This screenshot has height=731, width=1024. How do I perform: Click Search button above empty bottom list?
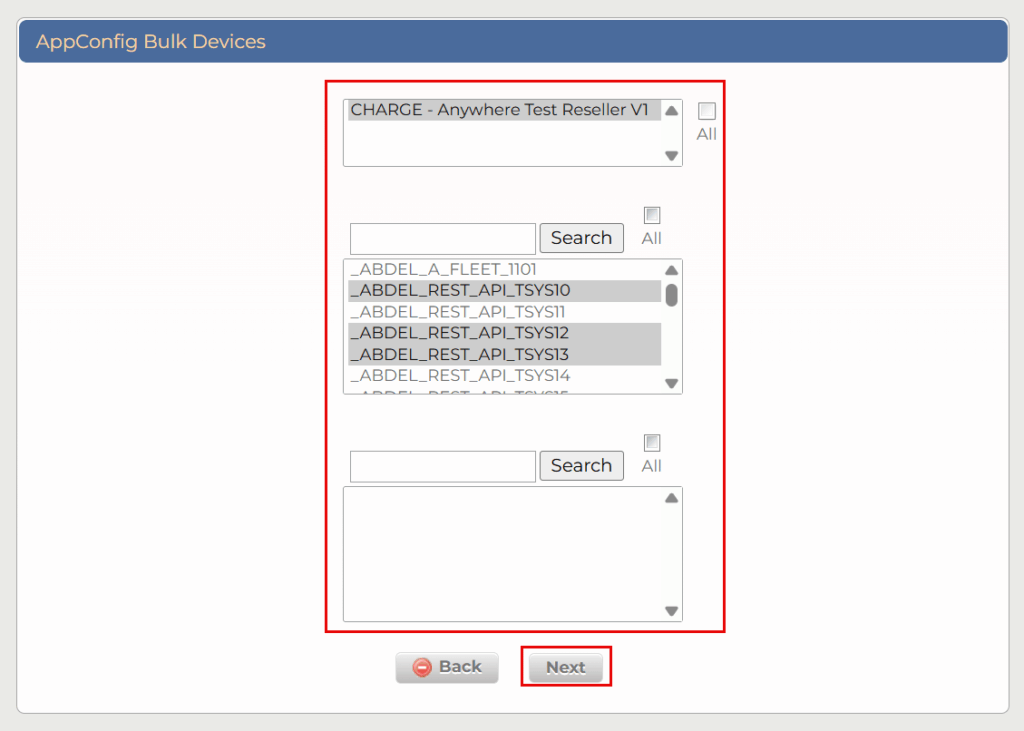point(581,466)
